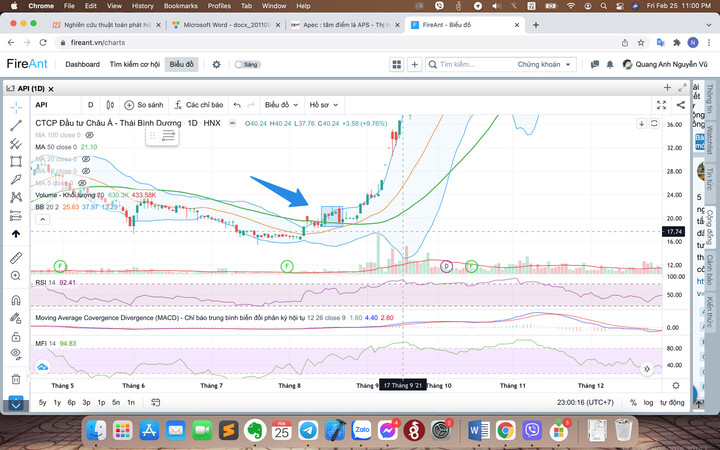Change the D time interval
720x450 pixels.
(x=90, y=105)
